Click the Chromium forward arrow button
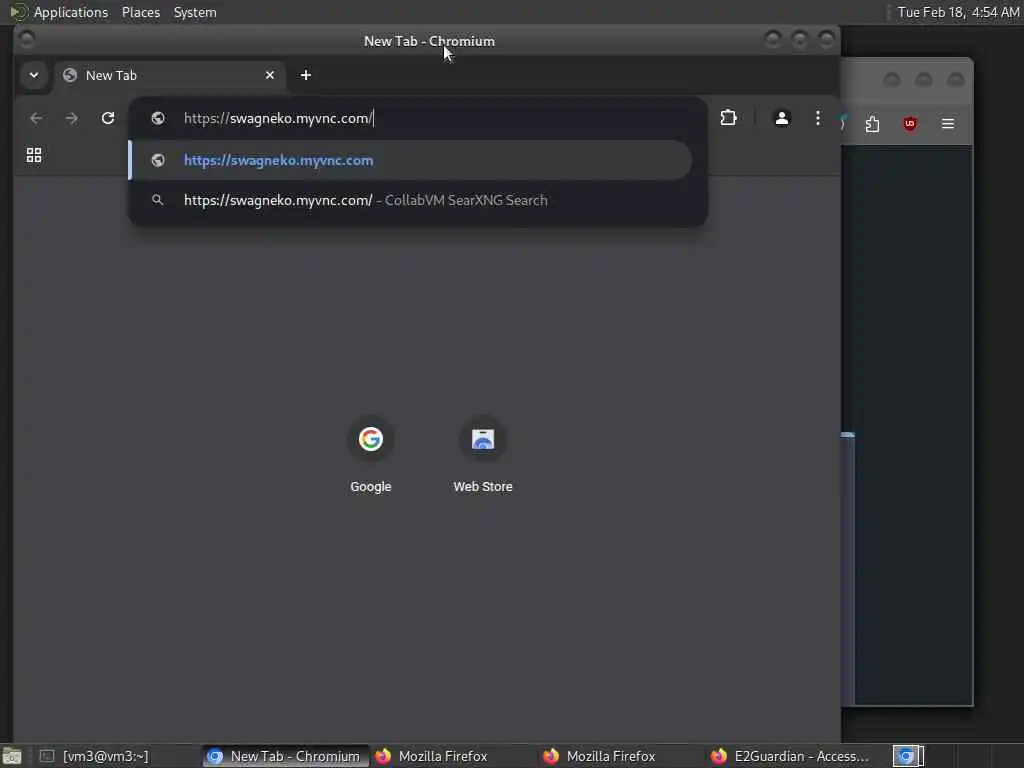 pos(72,118)
